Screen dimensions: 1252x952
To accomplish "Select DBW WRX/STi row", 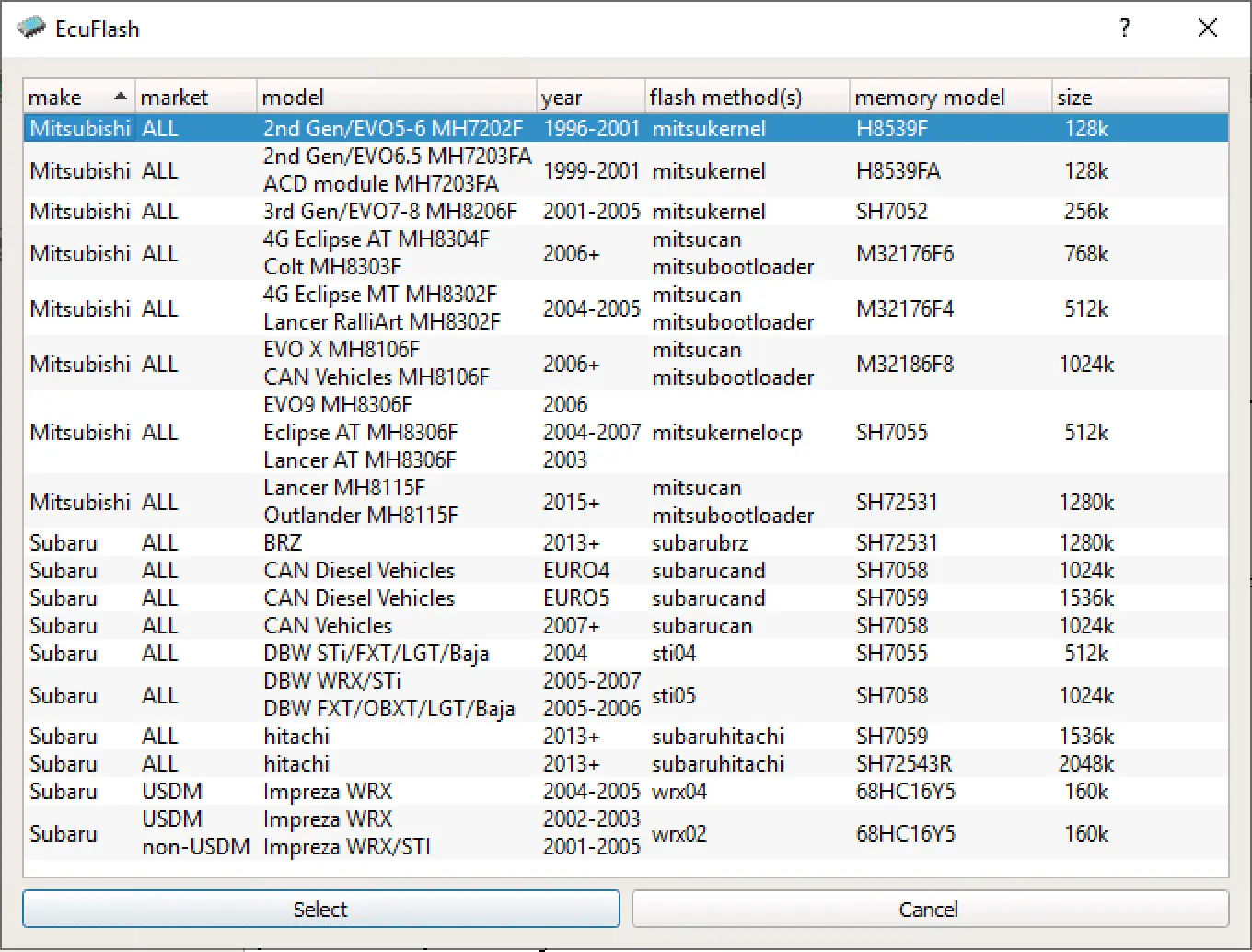I will [x=626, y=694].
